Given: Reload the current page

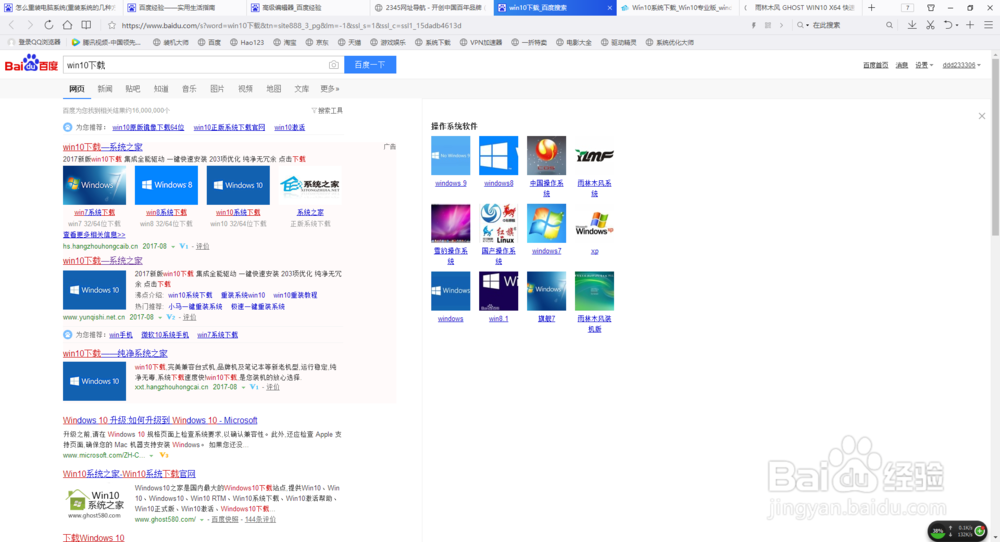Looking at the screenshot, I should [48, 25].
